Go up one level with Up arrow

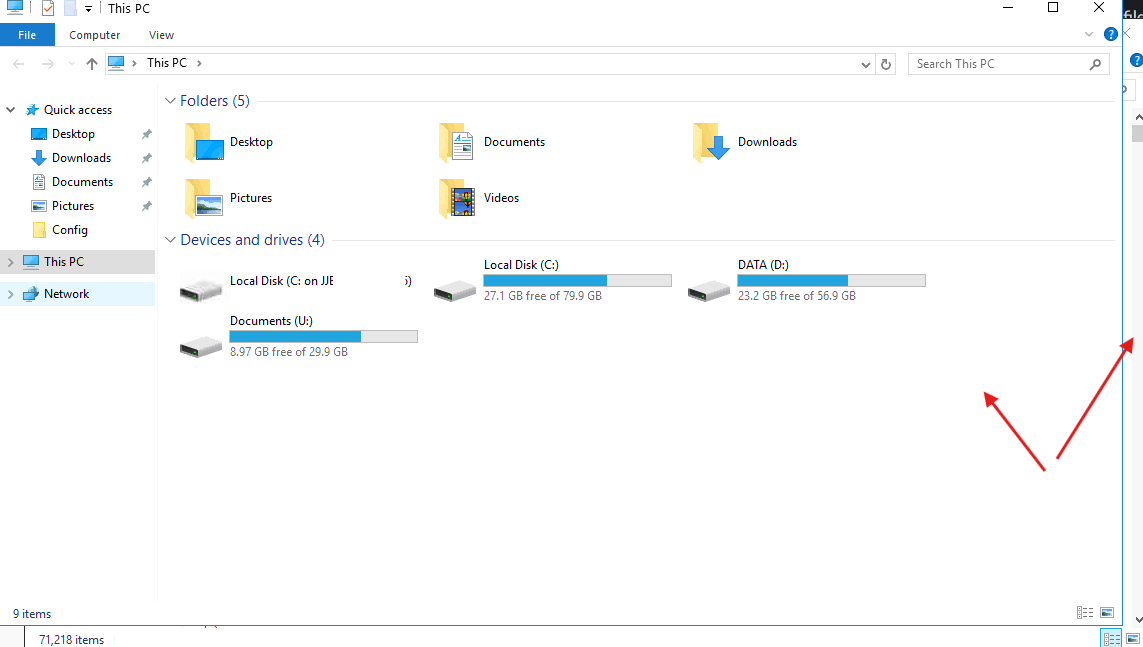pyautogui.click(x=92, y=64)
